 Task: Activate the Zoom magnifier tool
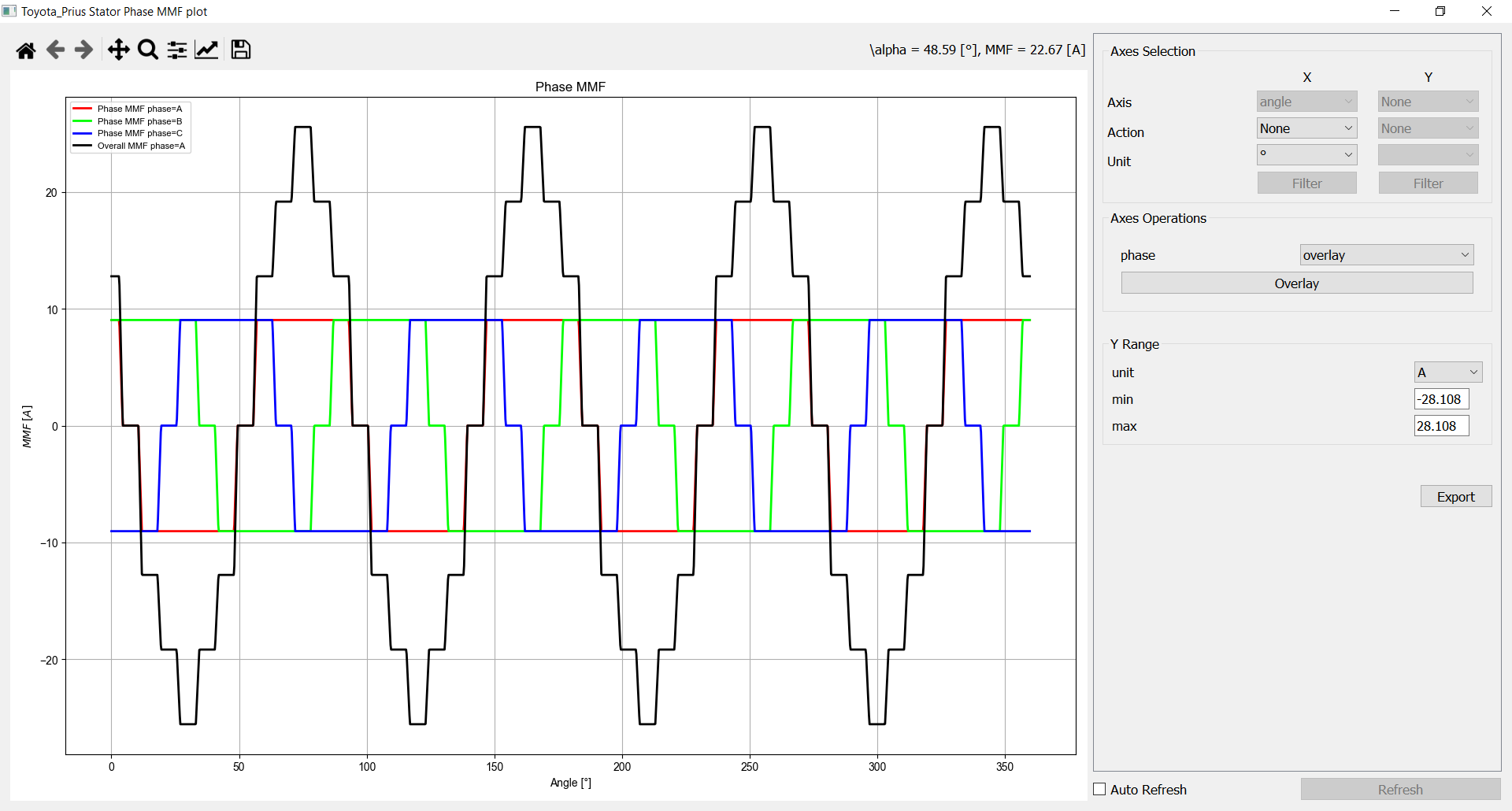(x=148, y=50)
